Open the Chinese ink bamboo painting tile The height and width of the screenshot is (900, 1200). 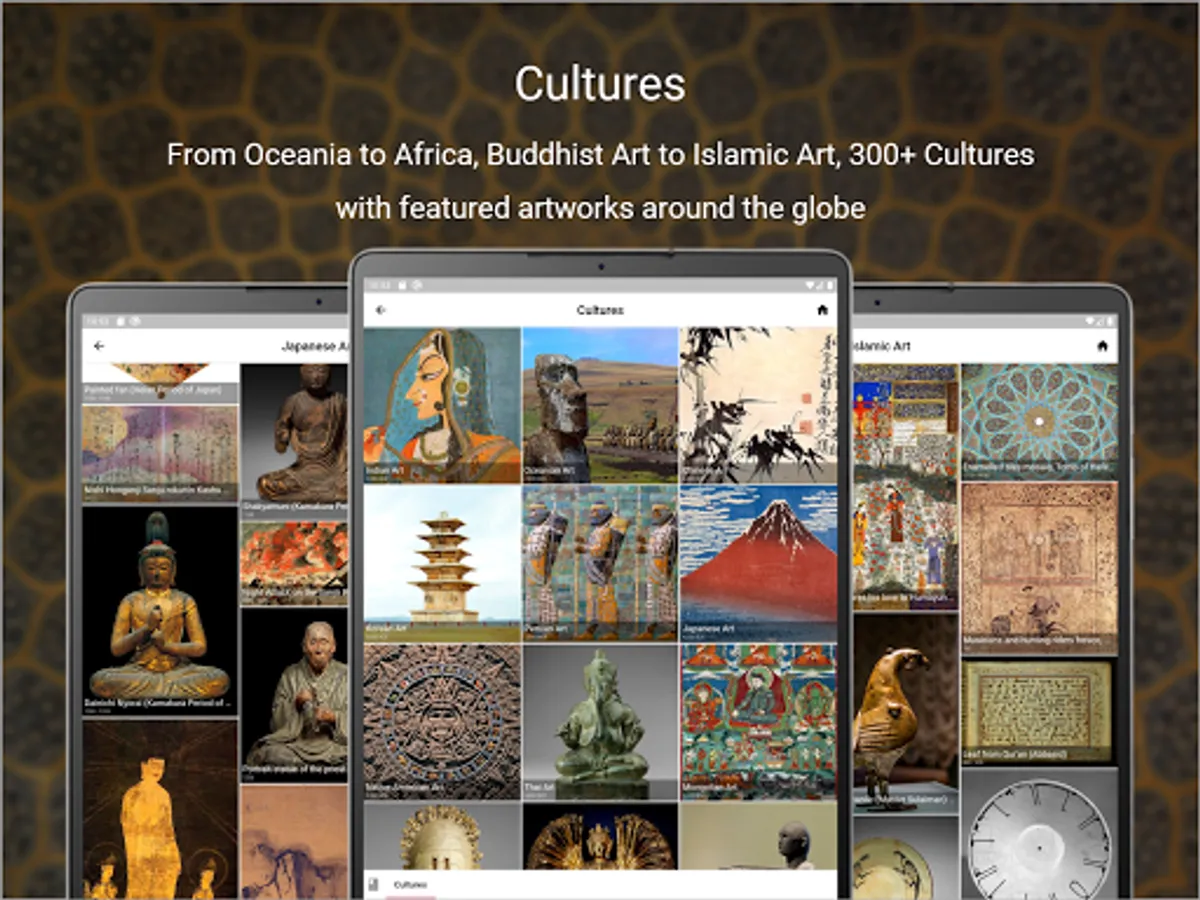pyautogui.click(x=758, y=405)
